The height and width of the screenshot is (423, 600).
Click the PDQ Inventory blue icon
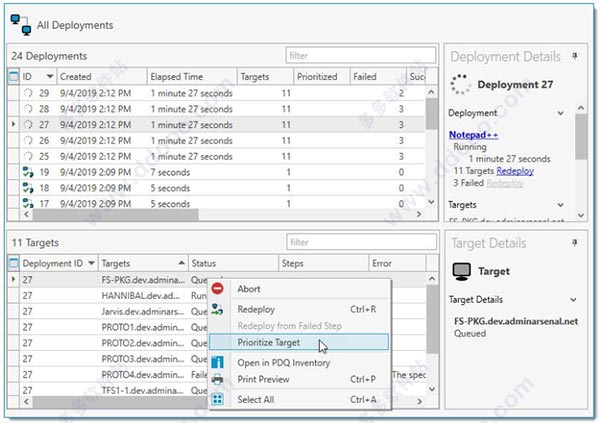217,362
